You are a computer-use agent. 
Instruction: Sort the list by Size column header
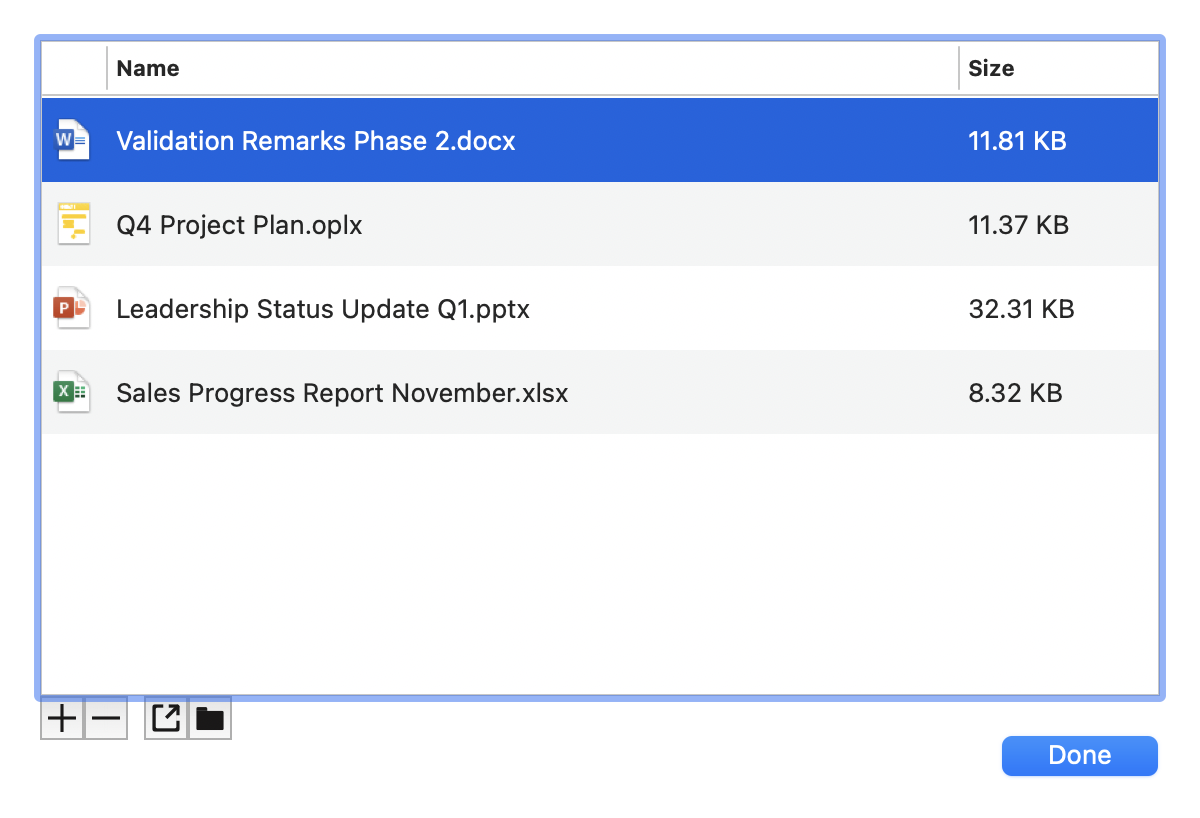tap(991, 69)
